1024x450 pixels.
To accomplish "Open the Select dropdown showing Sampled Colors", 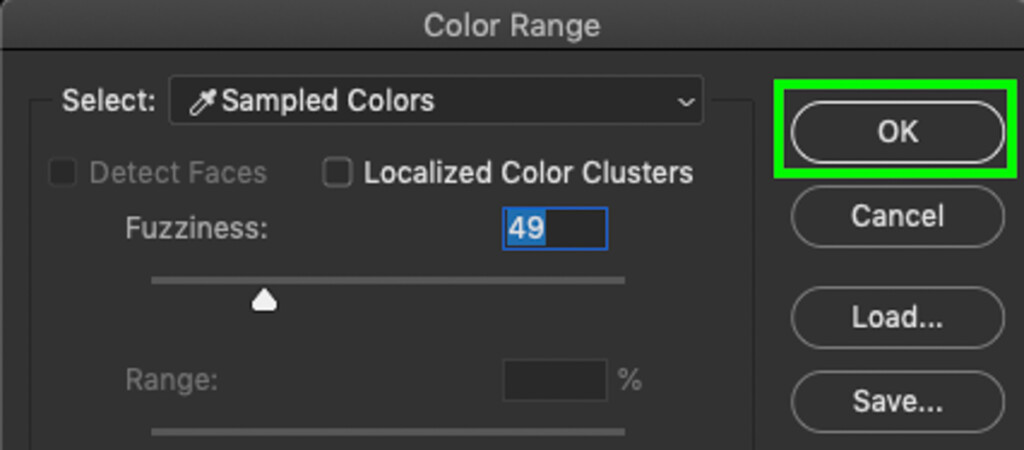I will point(436,100).
